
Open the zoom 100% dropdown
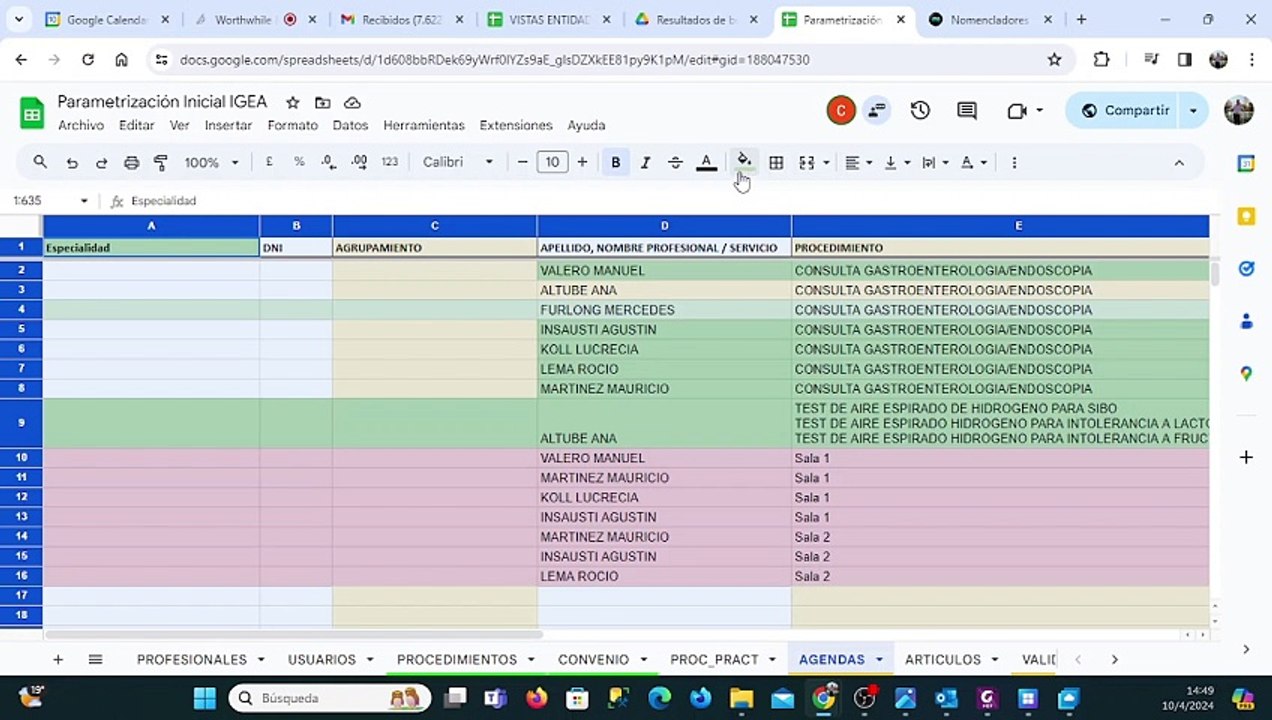[x=212, y=162]
